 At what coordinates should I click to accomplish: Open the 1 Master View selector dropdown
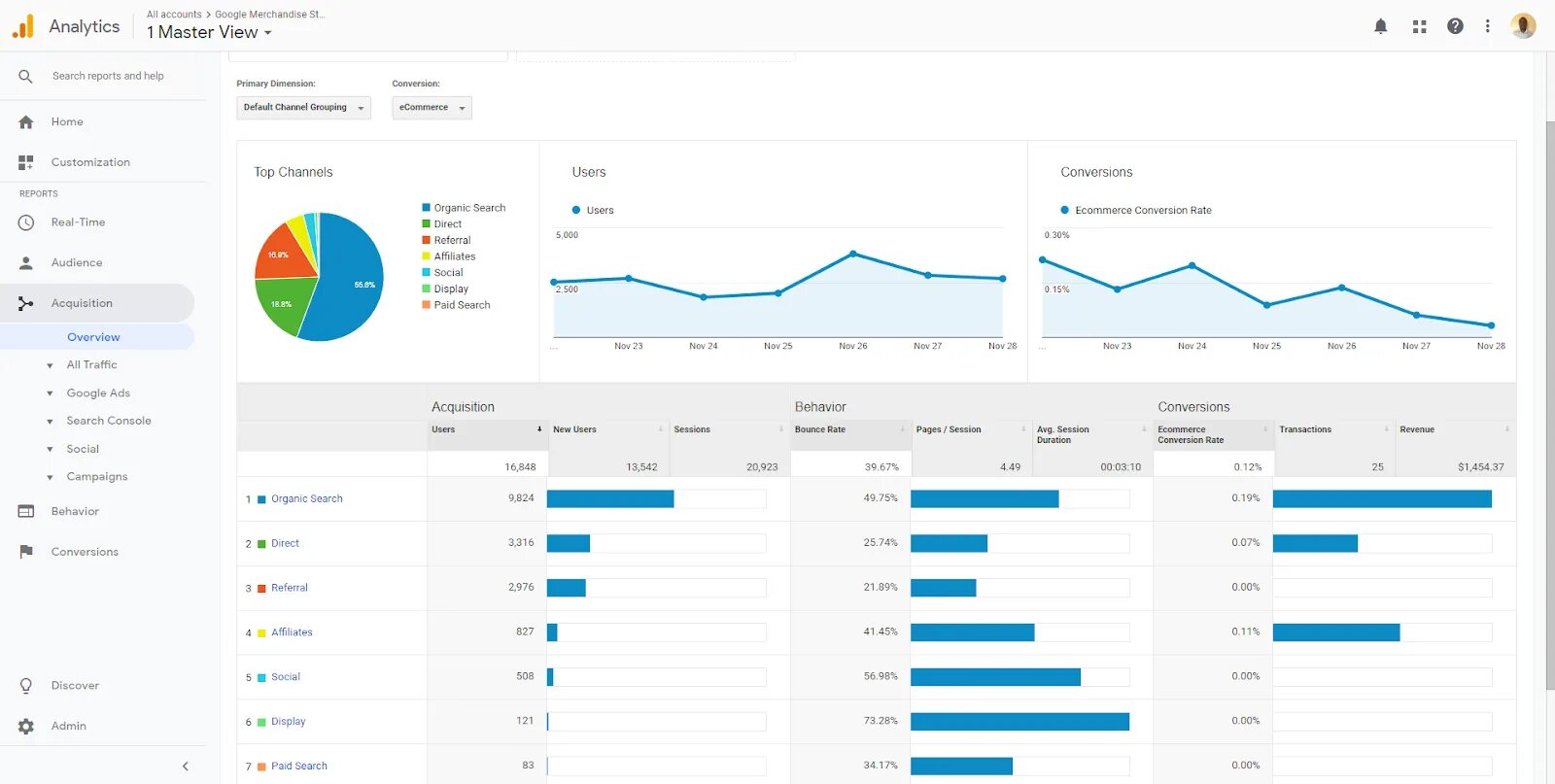209,32
